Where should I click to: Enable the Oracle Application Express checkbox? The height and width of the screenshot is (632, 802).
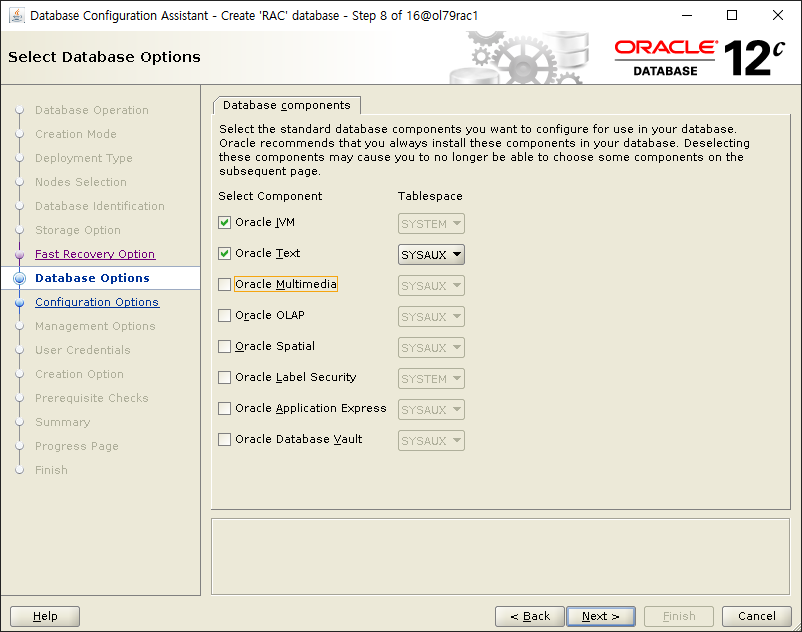point(224,409)
